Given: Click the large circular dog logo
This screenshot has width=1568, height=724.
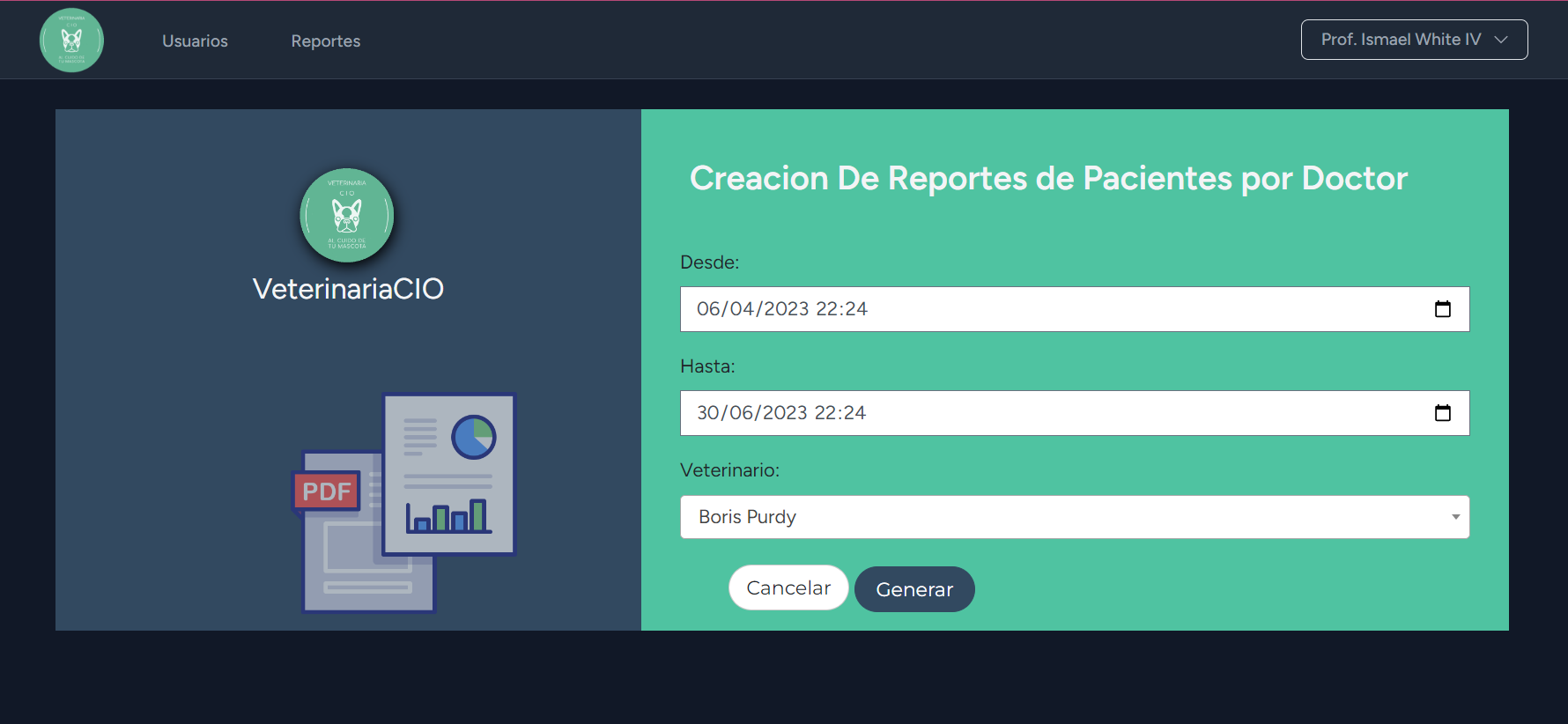Looking at the screenshot, I should pos(347,215).
